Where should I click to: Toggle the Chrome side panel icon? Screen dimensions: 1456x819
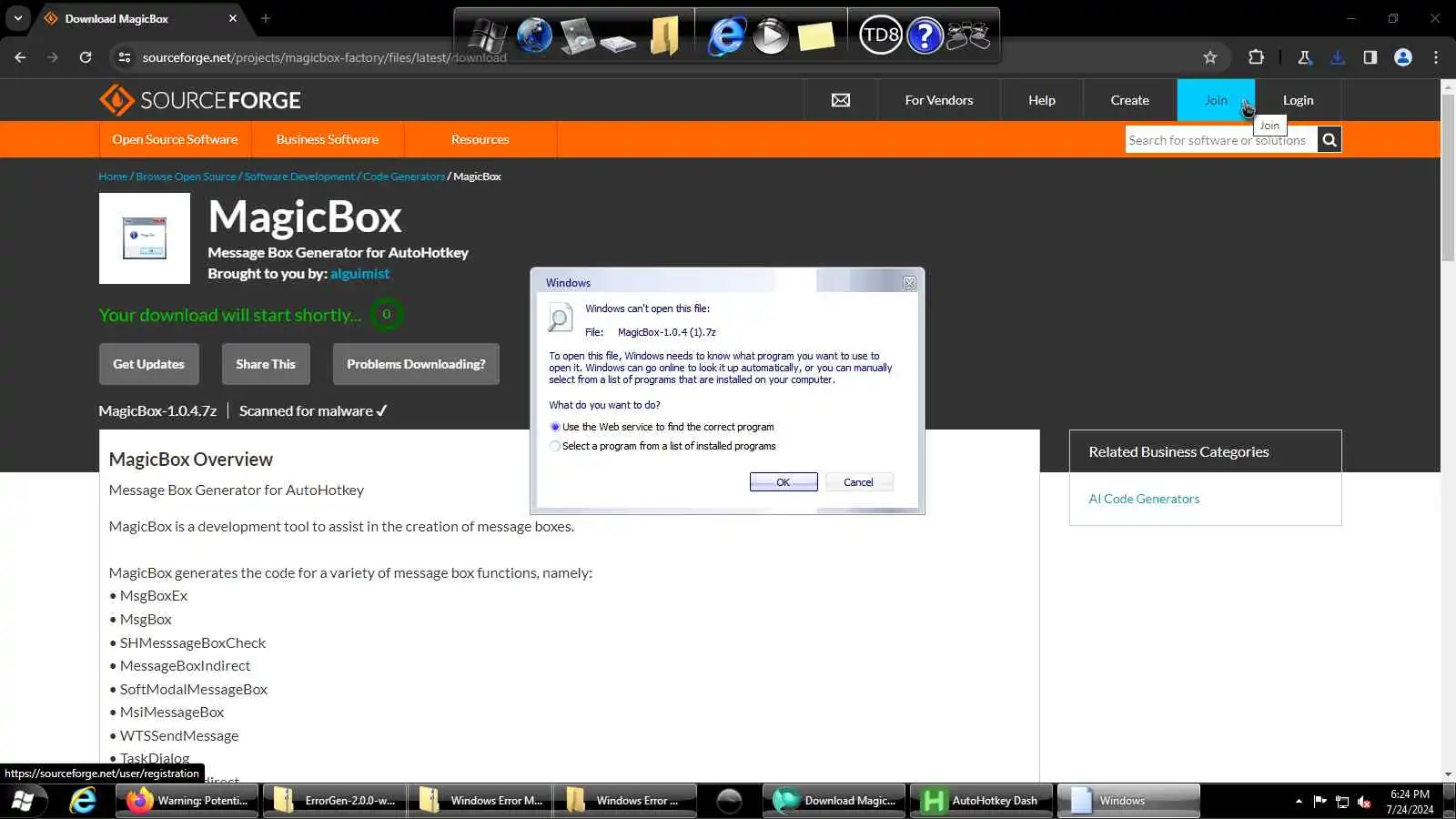coord(1370,57)
